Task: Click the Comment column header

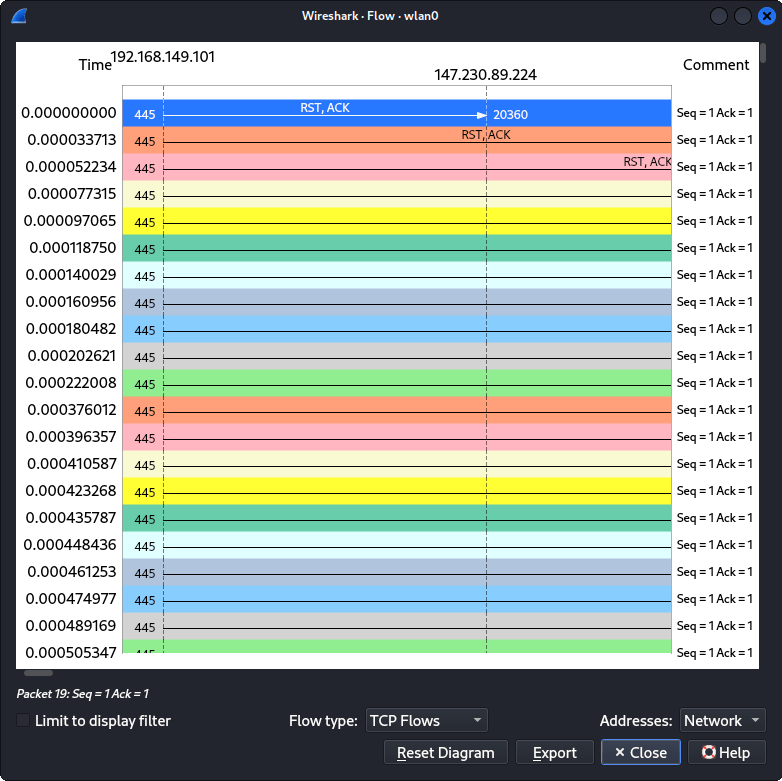Action: coord(715,65)
